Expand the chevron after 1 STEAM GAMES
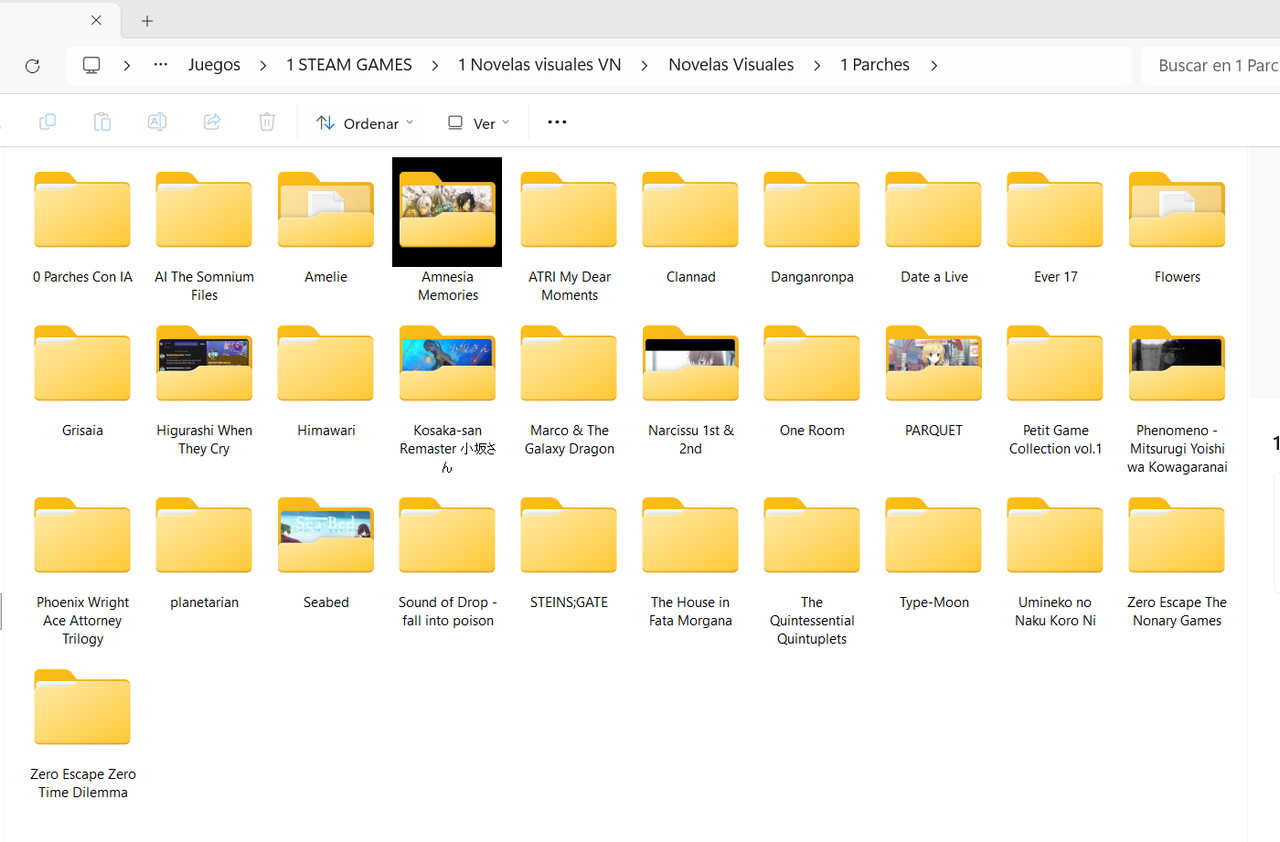The height and width of the screenshot is (842, 1280). tap(435, 65)
